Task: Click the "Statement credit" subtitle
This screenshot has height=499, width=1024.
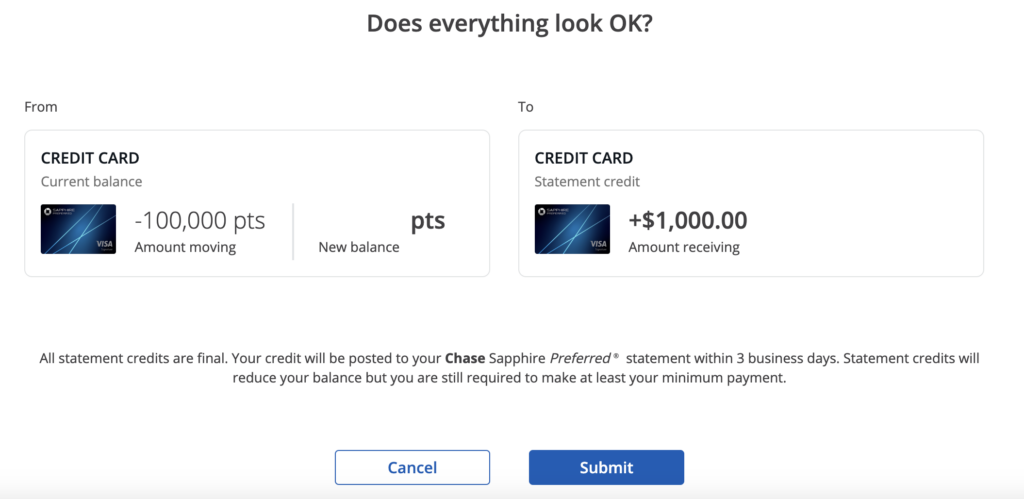Action: [x=587, y=182]
